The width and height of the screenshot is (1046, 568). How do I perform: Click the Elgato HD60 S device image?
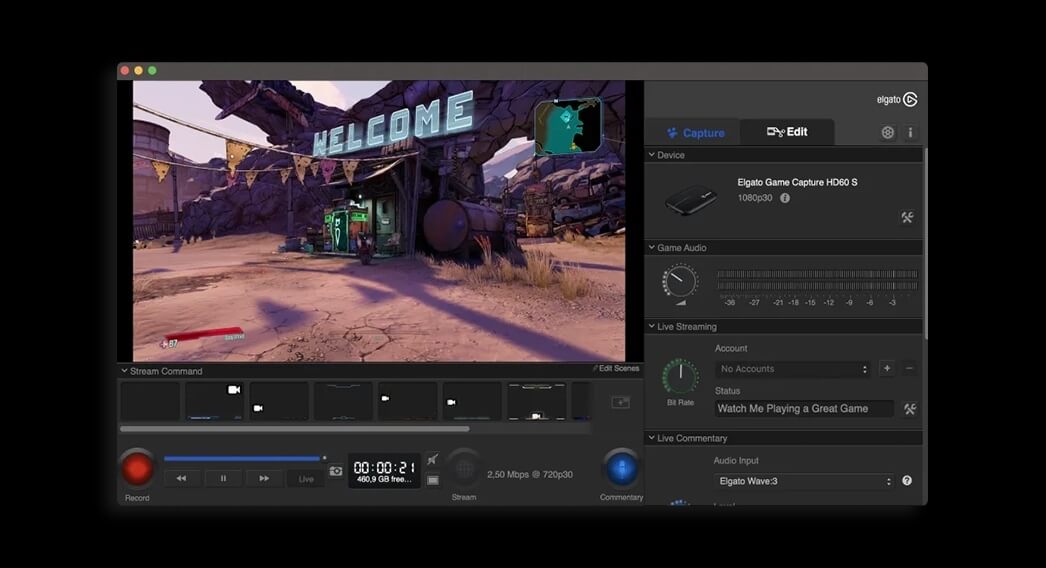692,200
